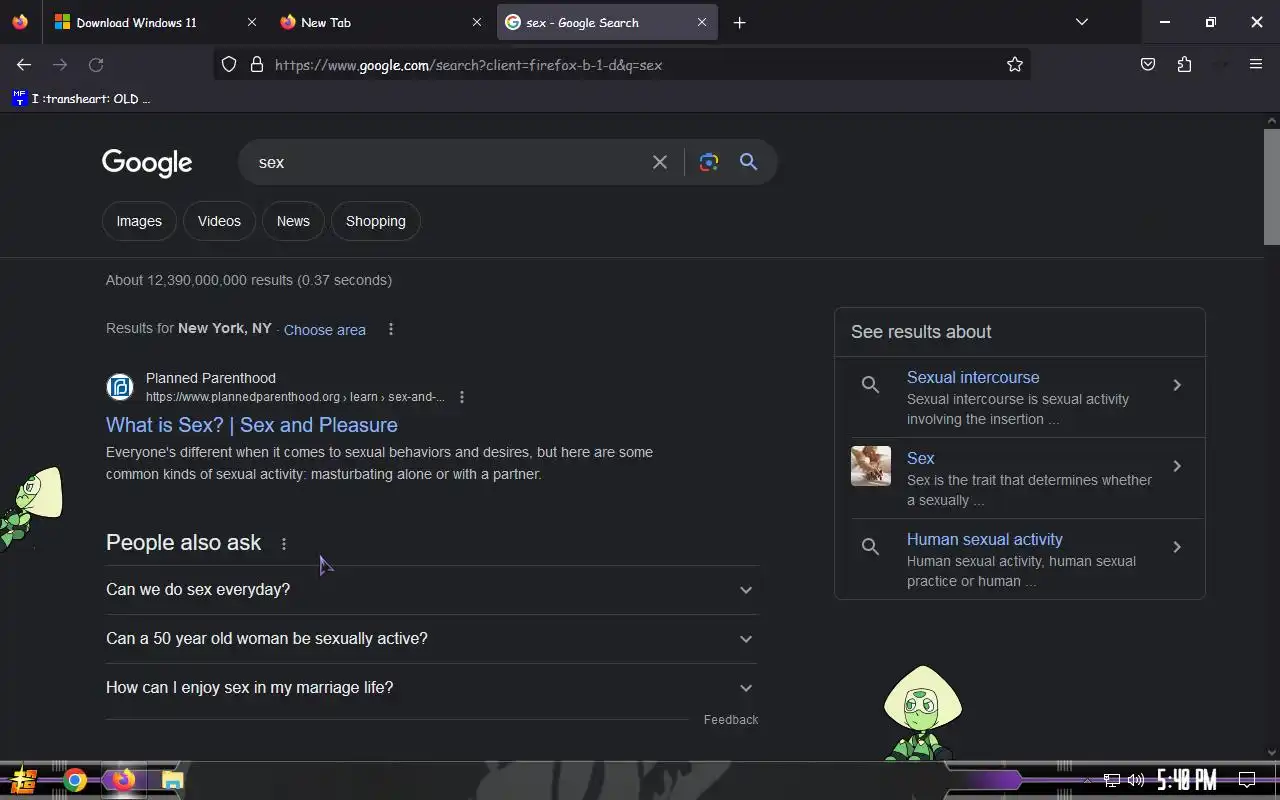Click the page vertical scrollbar thumb

tap(1272, 187)
